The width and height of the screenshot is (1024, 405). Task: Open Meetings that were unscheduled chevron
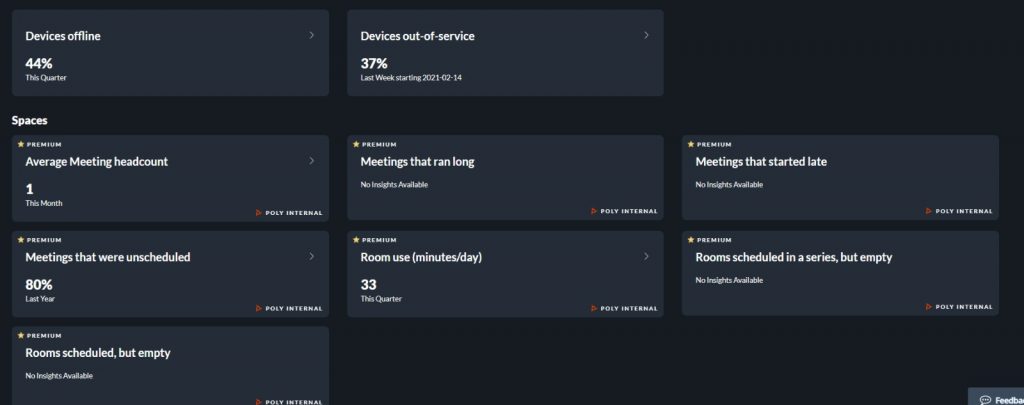tap(311, 256)
